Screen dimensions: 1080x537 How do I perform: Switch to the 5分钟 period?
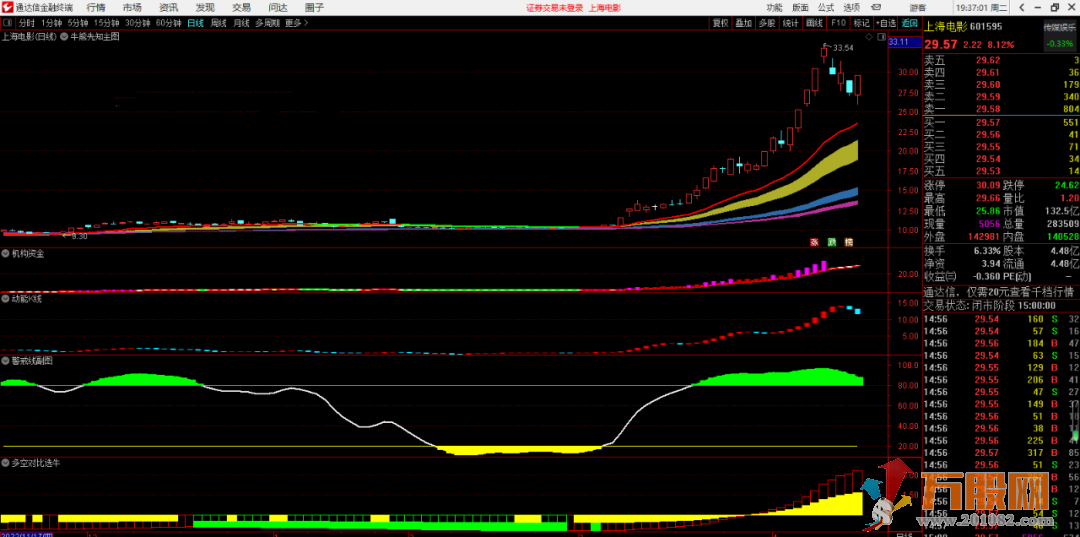pyautogui.click(x=78, y=23)
